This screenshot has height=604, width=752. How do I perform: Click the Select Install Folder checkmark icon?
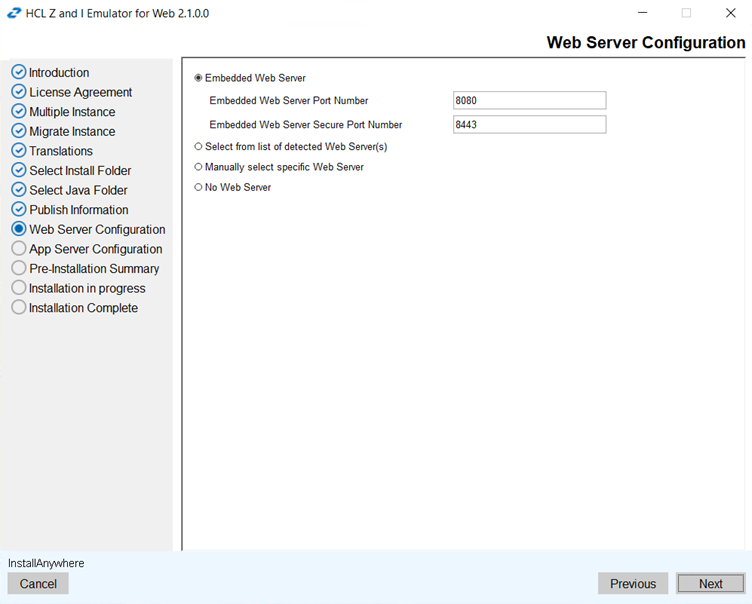click(19, 170)
